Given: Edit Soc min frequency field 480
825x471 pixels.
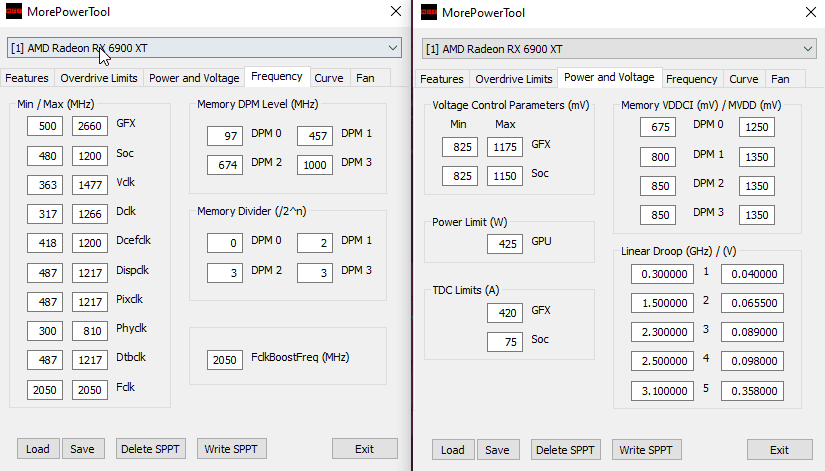Looking at the screenshot, I should coord(45,156).
